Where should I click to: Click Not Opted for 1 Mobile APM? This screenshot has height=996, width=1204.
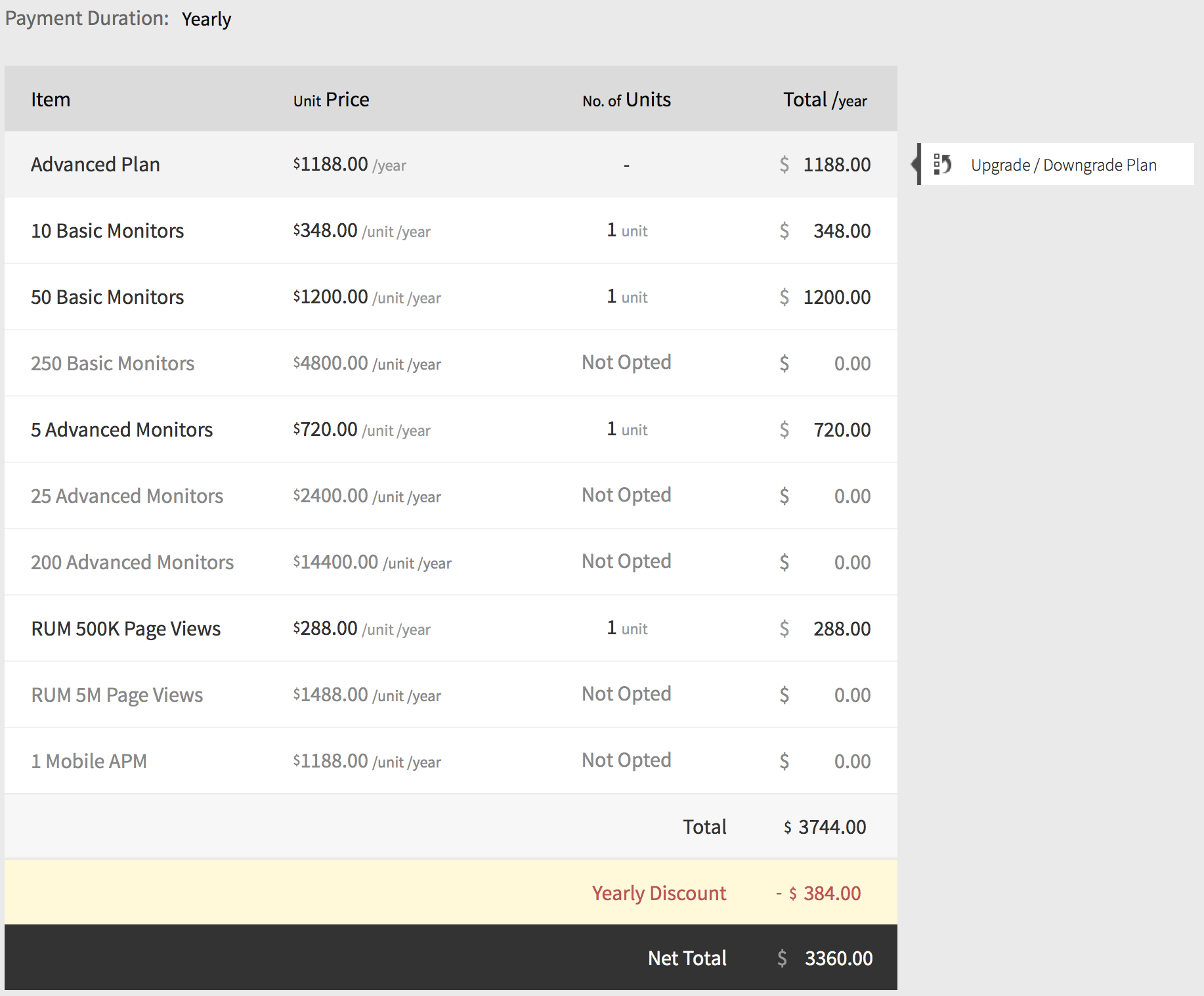click(626, 760)
